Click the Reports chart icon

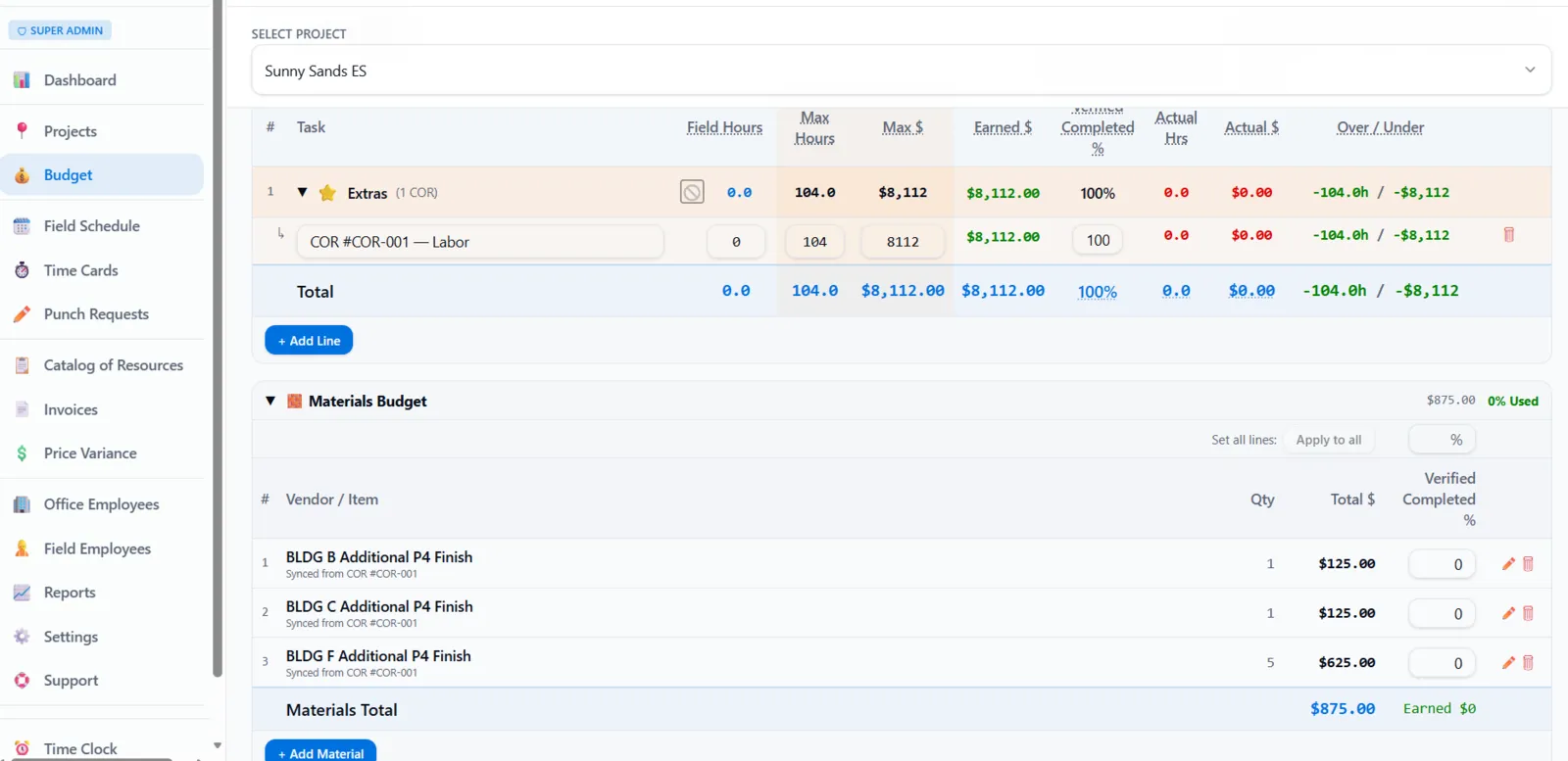(x=22, y=593)
